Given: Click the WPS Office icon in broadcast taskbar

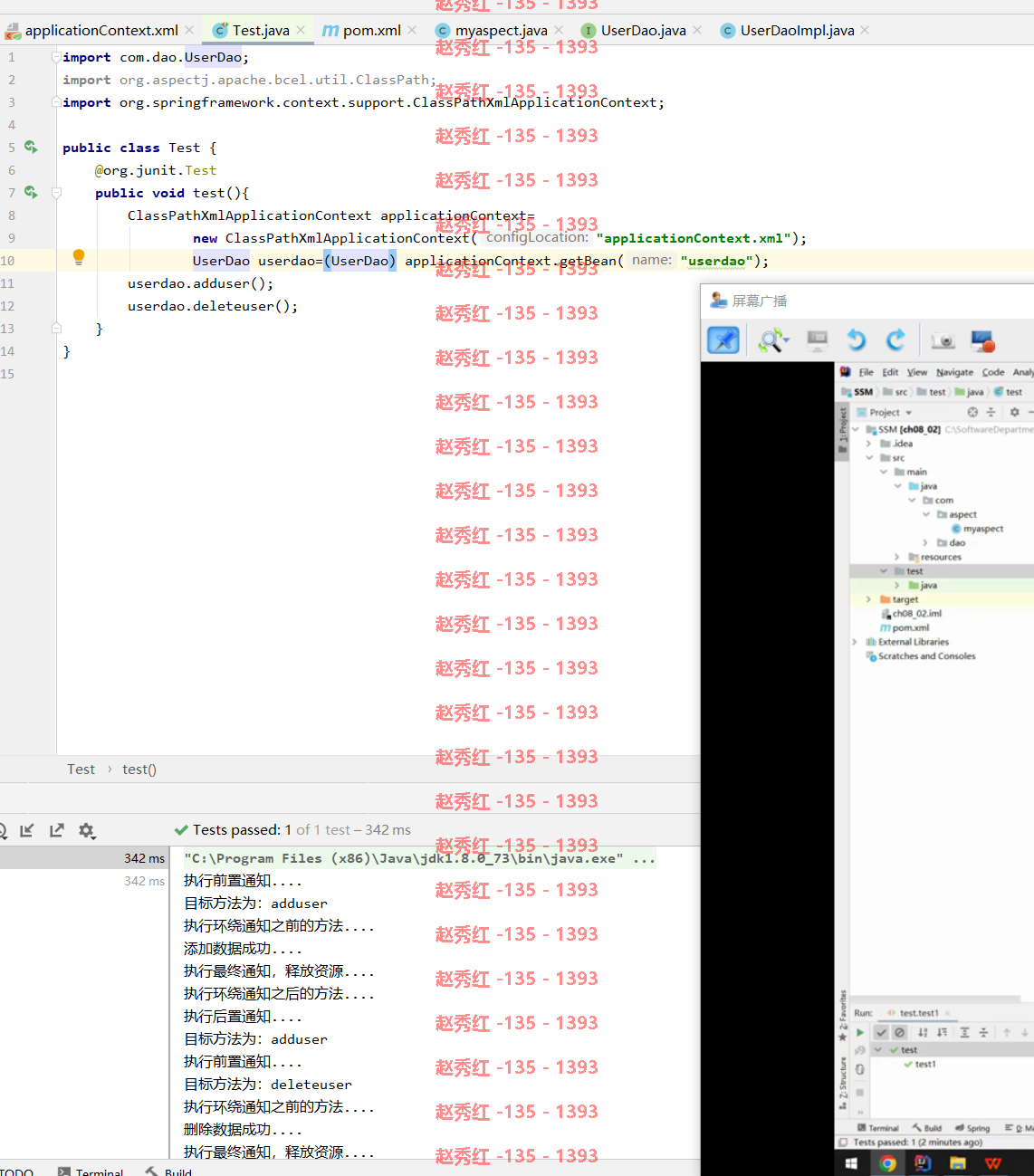Looking at the screenshot, I should (x=993, y=1163).
